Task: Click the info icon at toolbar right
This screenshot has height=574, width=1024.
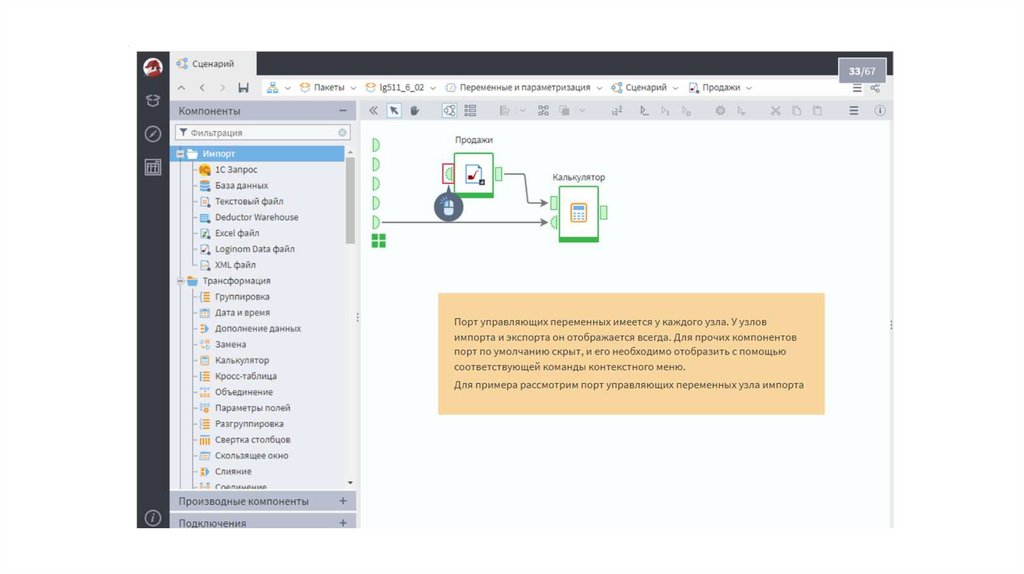Action: click(x=880, y=111)
